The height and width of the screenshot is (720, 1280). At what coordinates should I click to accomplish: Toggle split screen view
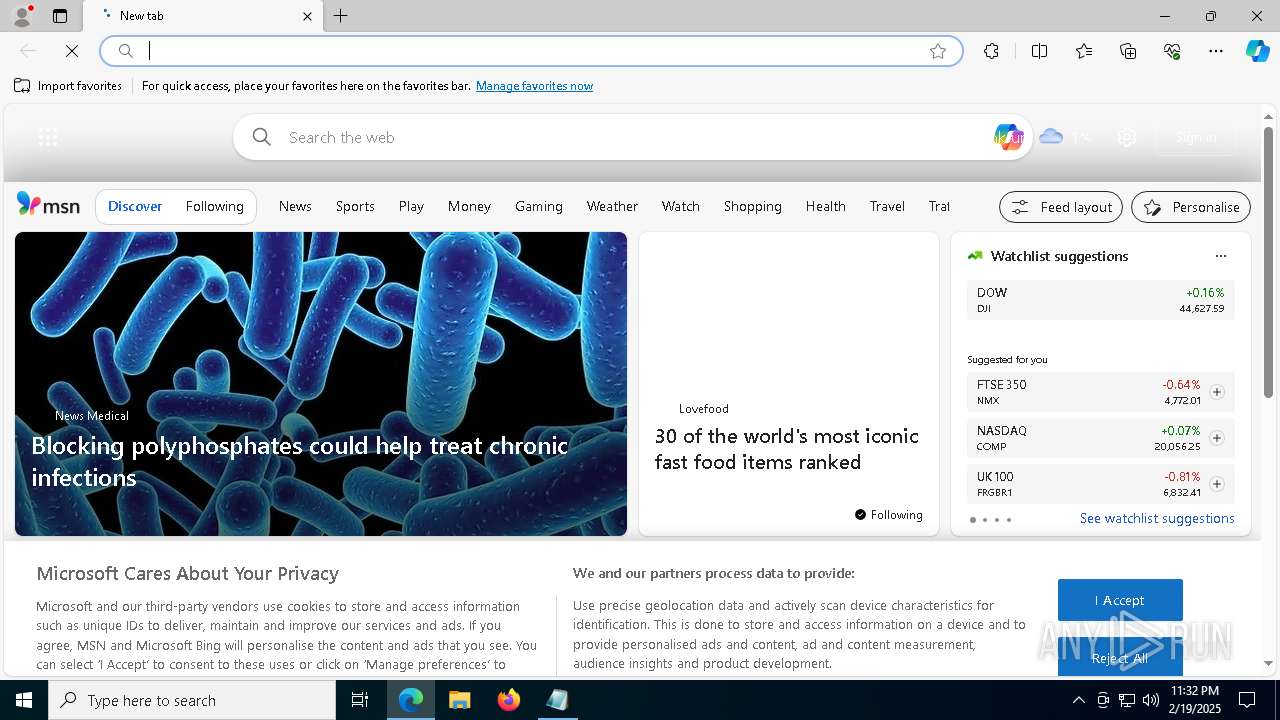click(1039, 51)
